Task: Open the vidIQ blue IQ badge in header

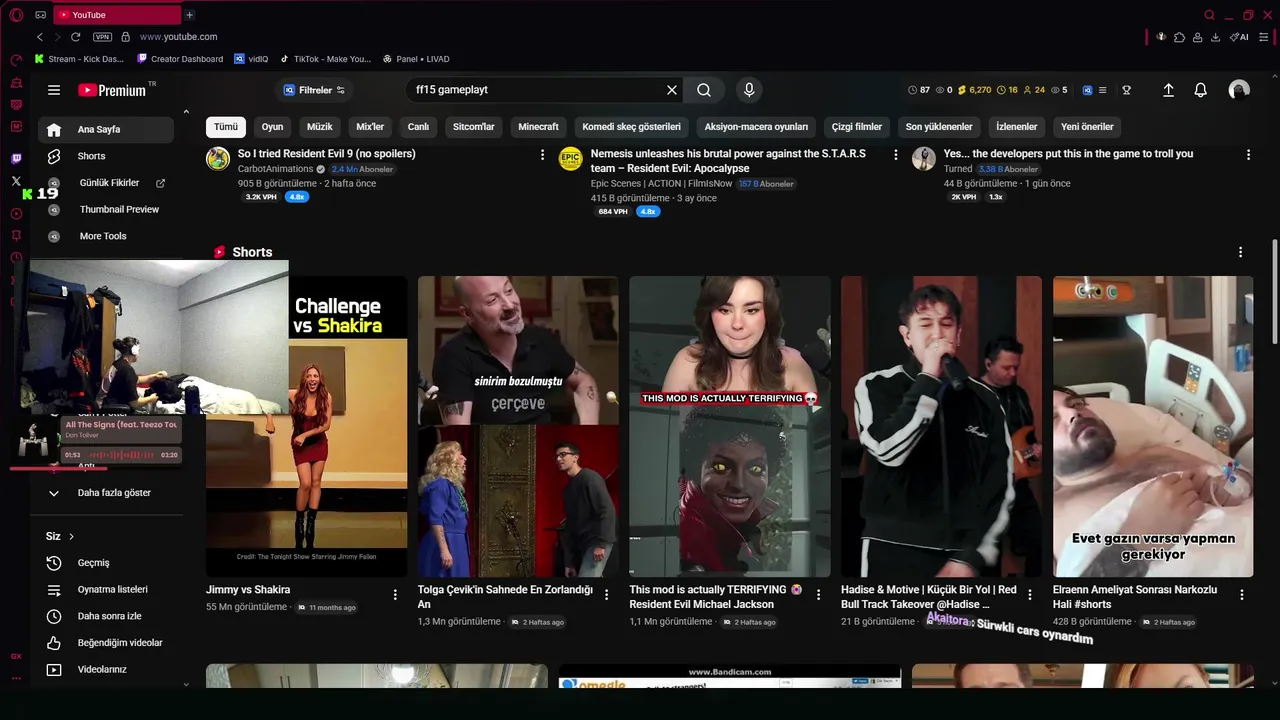Action: pyautogui.click(x=1087, y=90)
